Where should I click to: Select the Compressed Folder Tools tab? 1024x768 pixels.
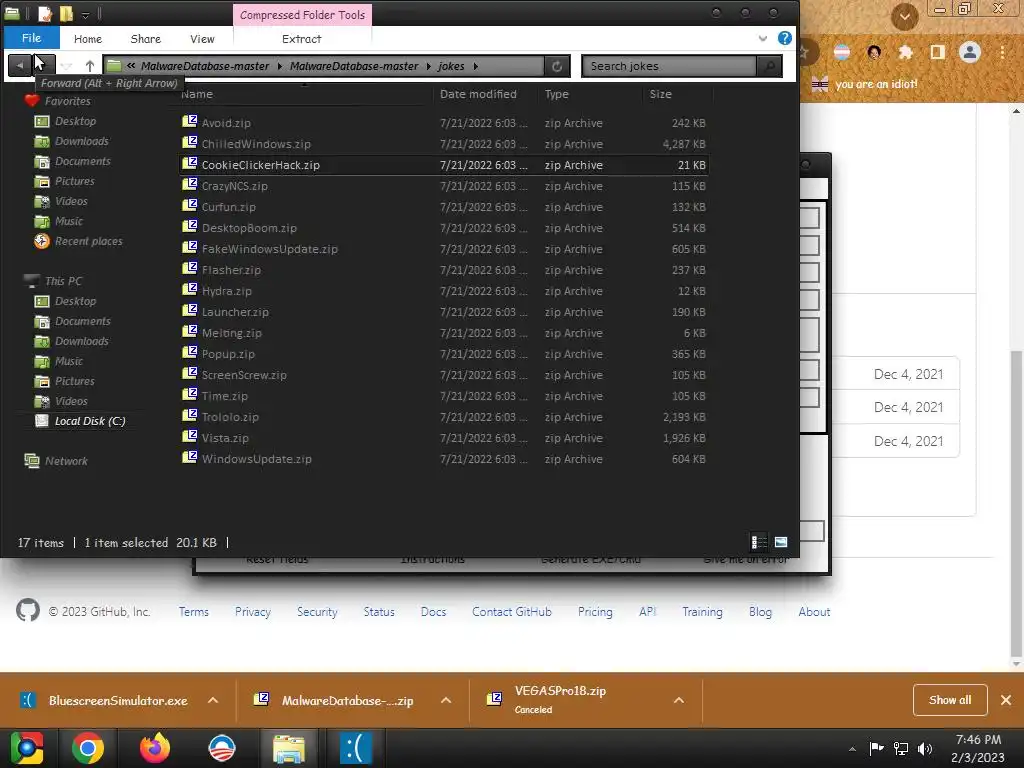[302, 15]
